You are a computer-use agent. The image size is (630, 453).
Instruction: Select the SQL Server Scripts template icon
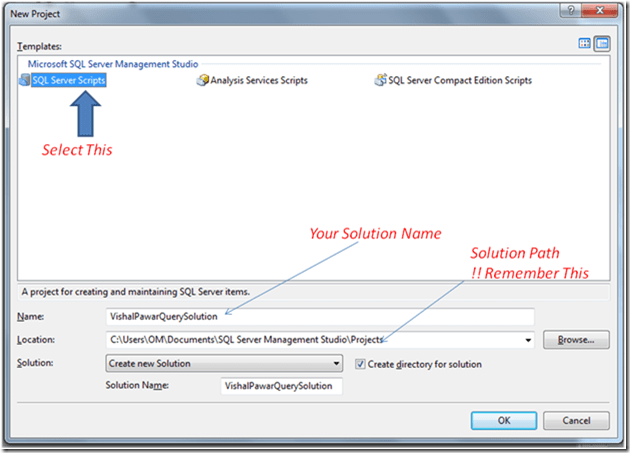click(x=24, y=80)
